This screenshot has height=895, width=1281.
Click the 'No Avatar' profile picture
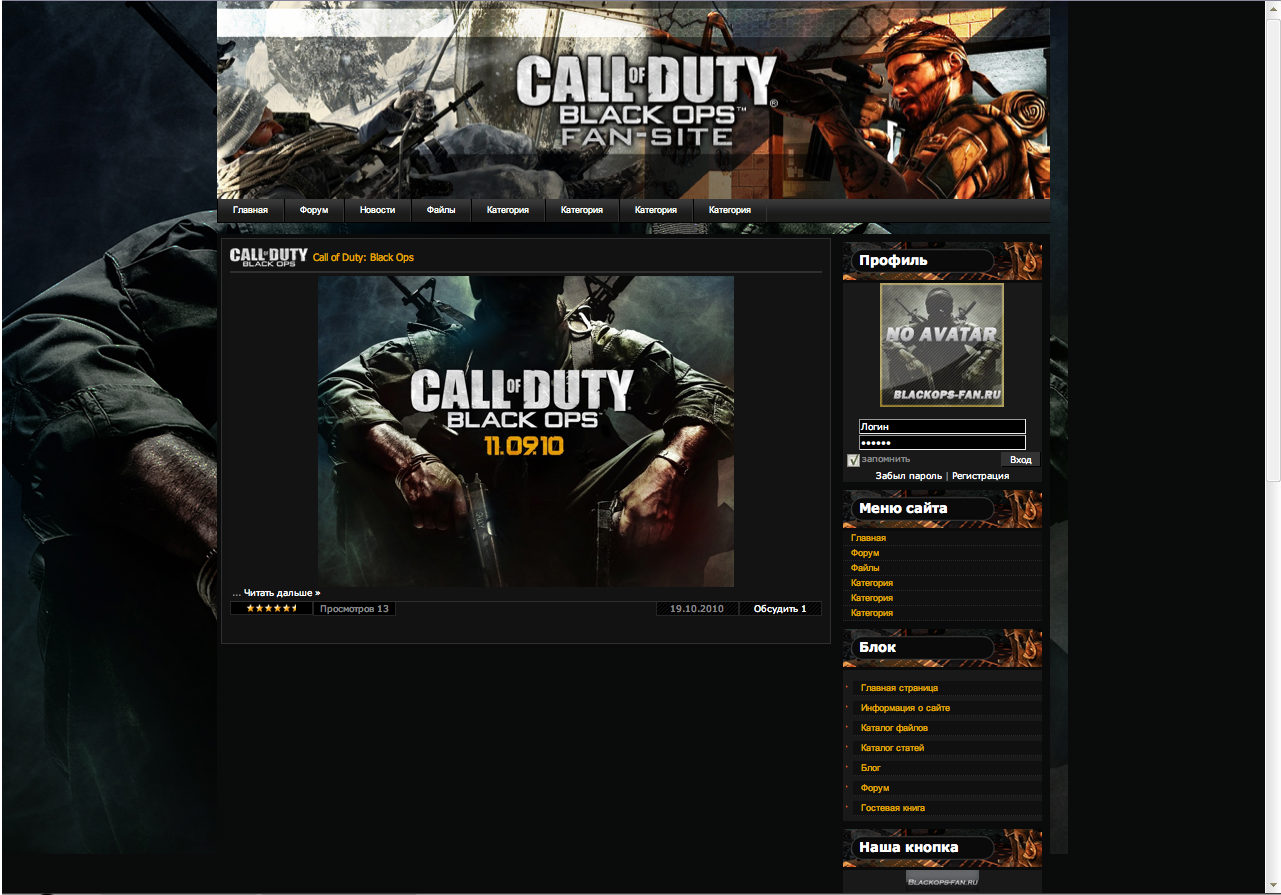click(x=942, y=345)
